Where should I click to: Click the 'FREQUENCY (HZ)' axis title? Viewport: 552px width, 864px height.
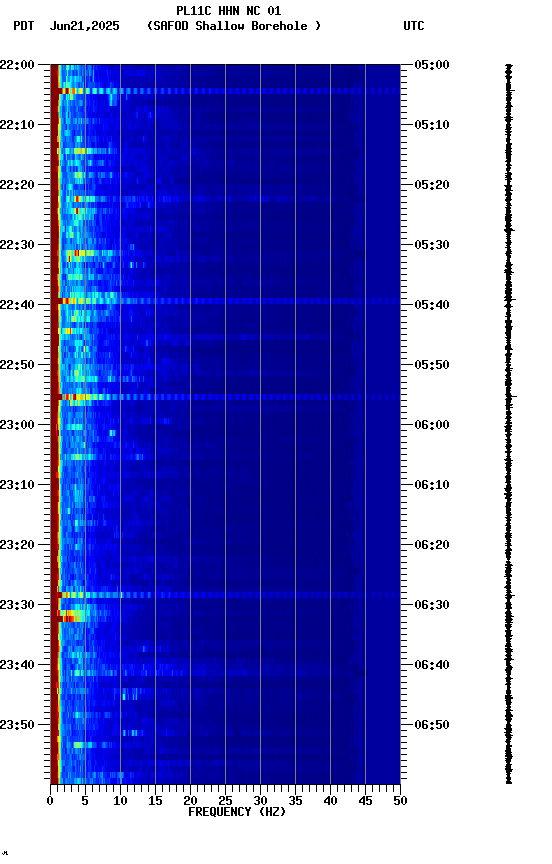point(237,812)
